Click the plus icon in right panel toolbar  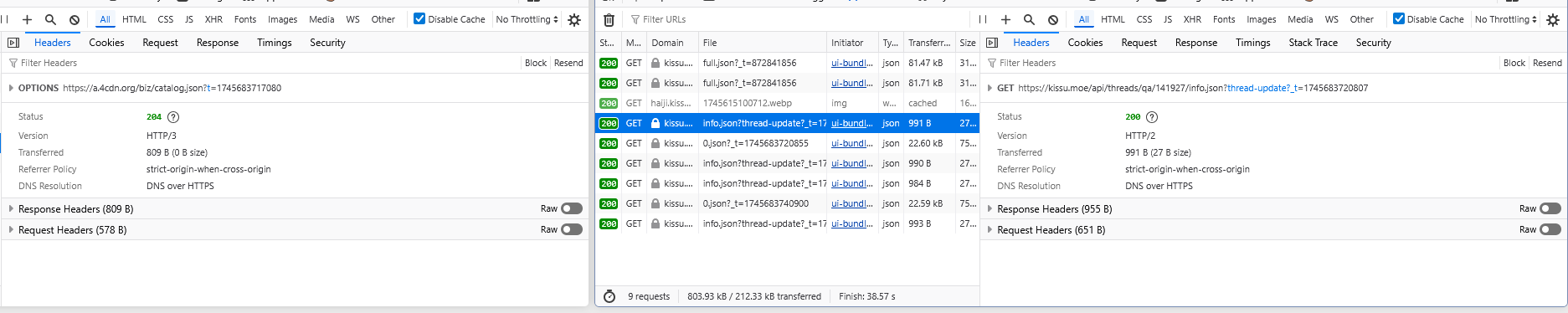click(1006, 19)
